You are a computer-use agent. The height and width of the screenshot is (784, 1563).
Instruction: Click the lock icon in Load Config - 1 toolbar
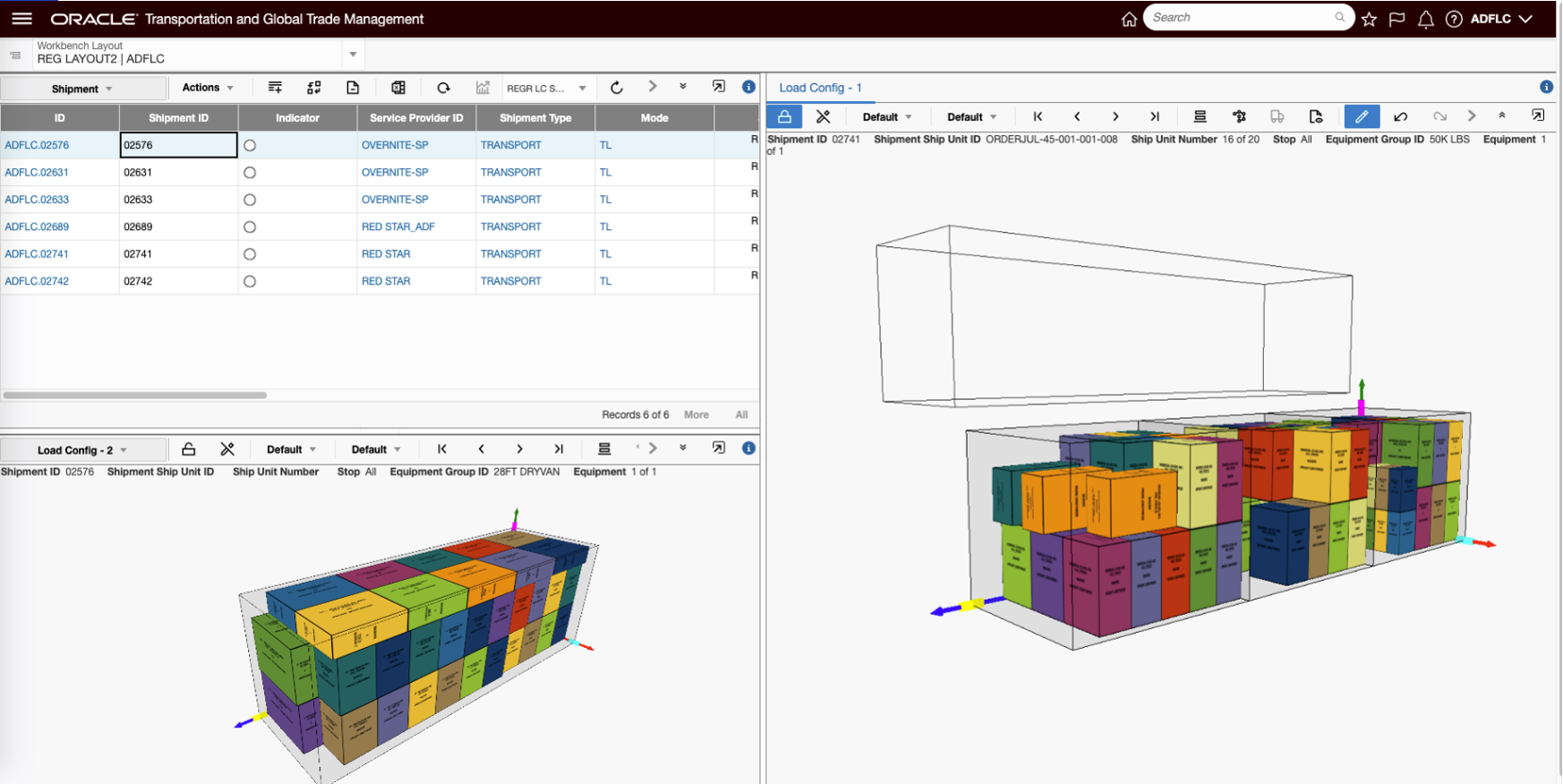784,116
